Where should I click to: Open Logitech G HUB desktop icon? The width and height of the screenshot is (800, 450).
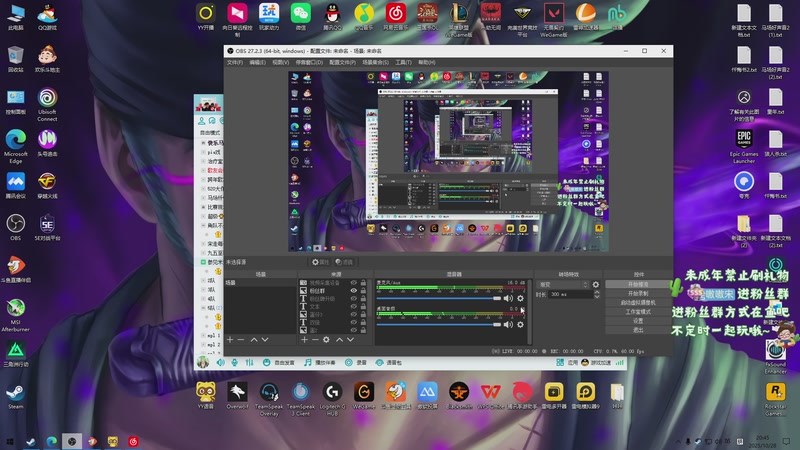332,398
